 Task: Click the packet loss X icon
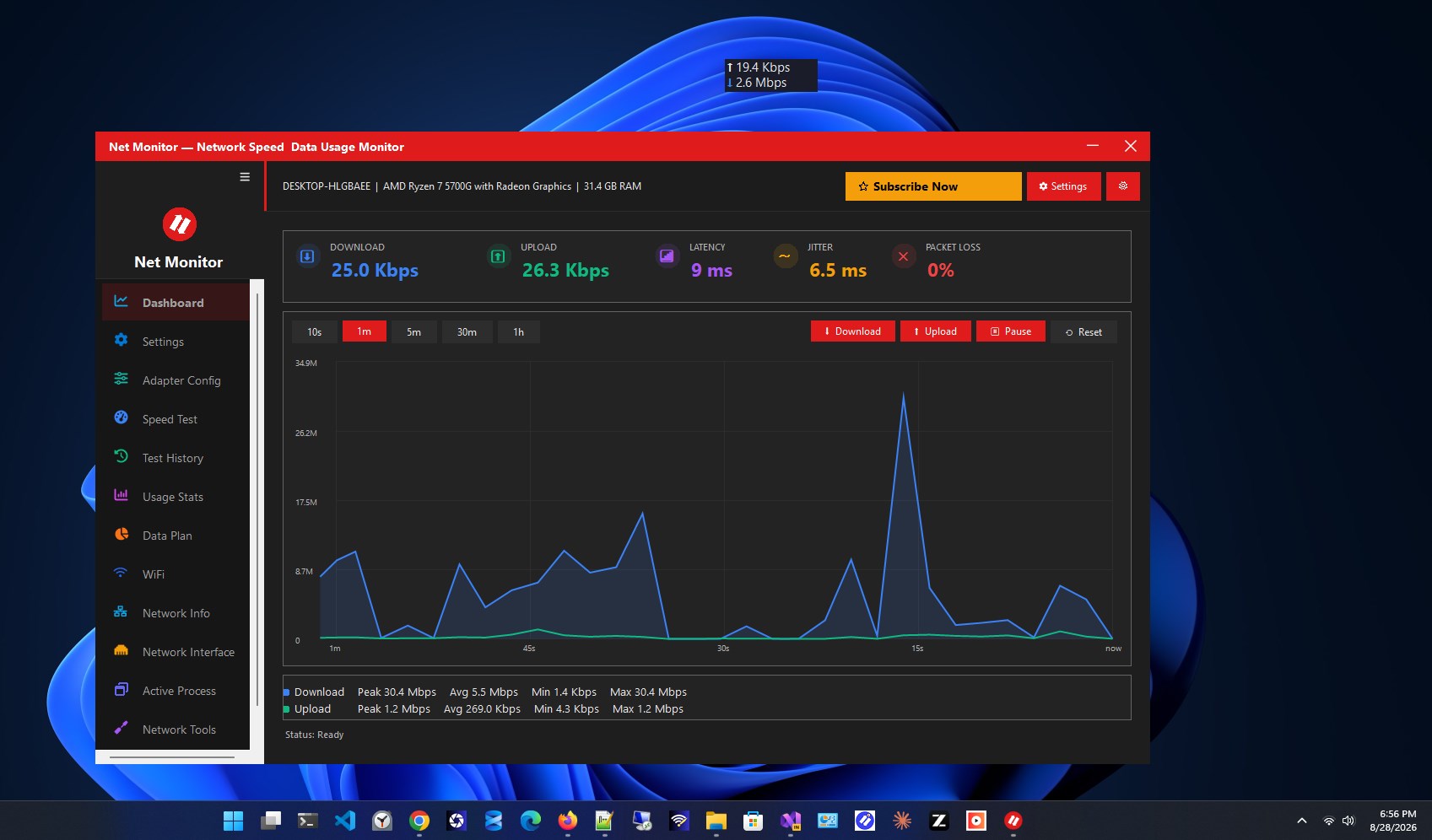pos(903,256)
